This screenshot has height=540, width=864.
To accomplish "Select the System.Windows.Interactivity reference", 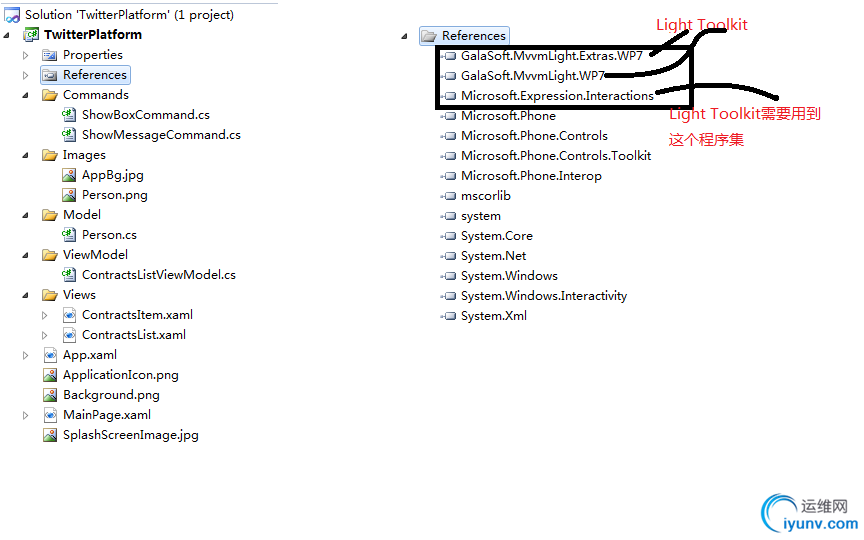I will [x=544, y=296].
